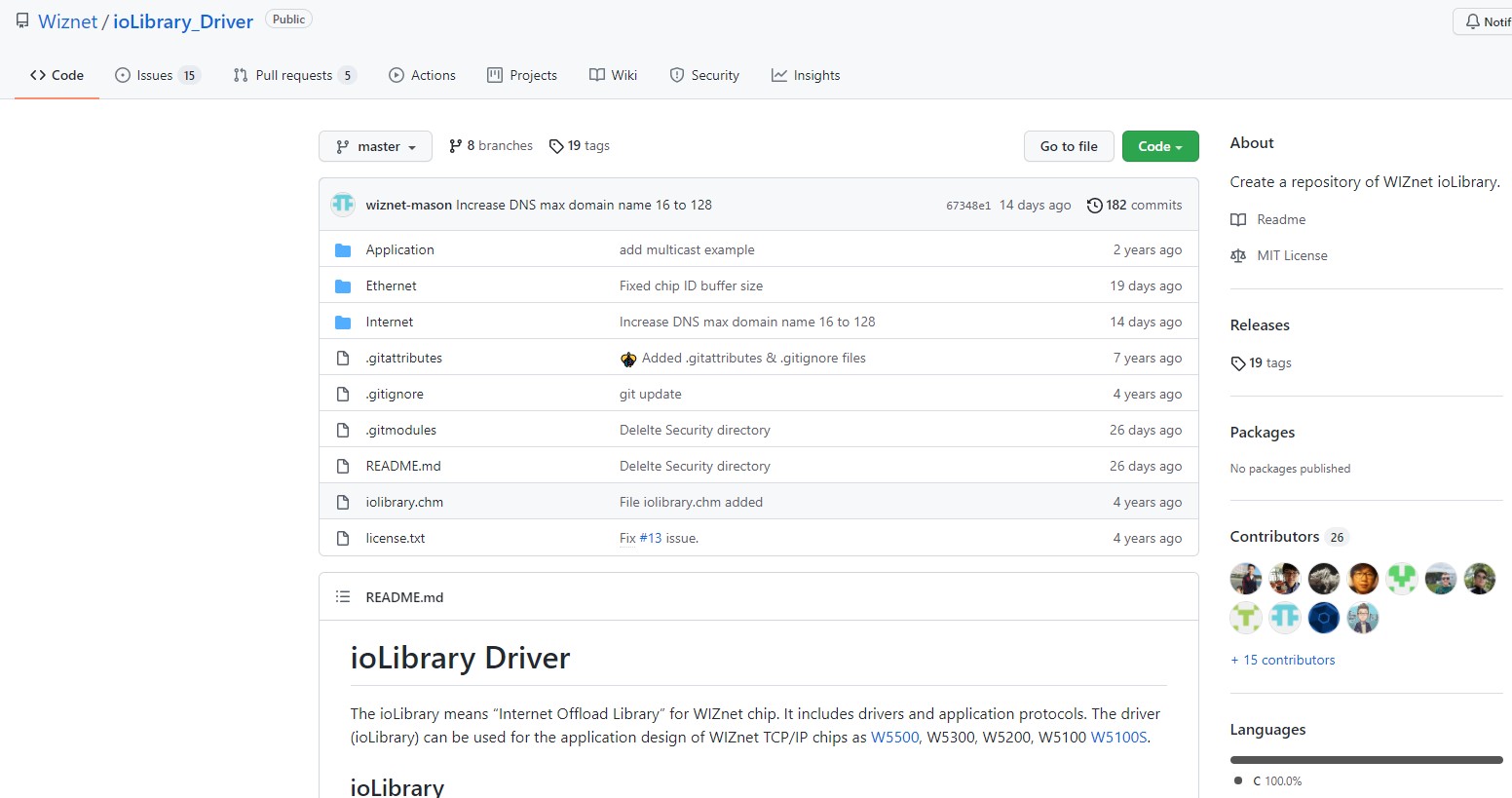Click the .gitignore file icon
The image size is (1512, 798).
point(343,395)
